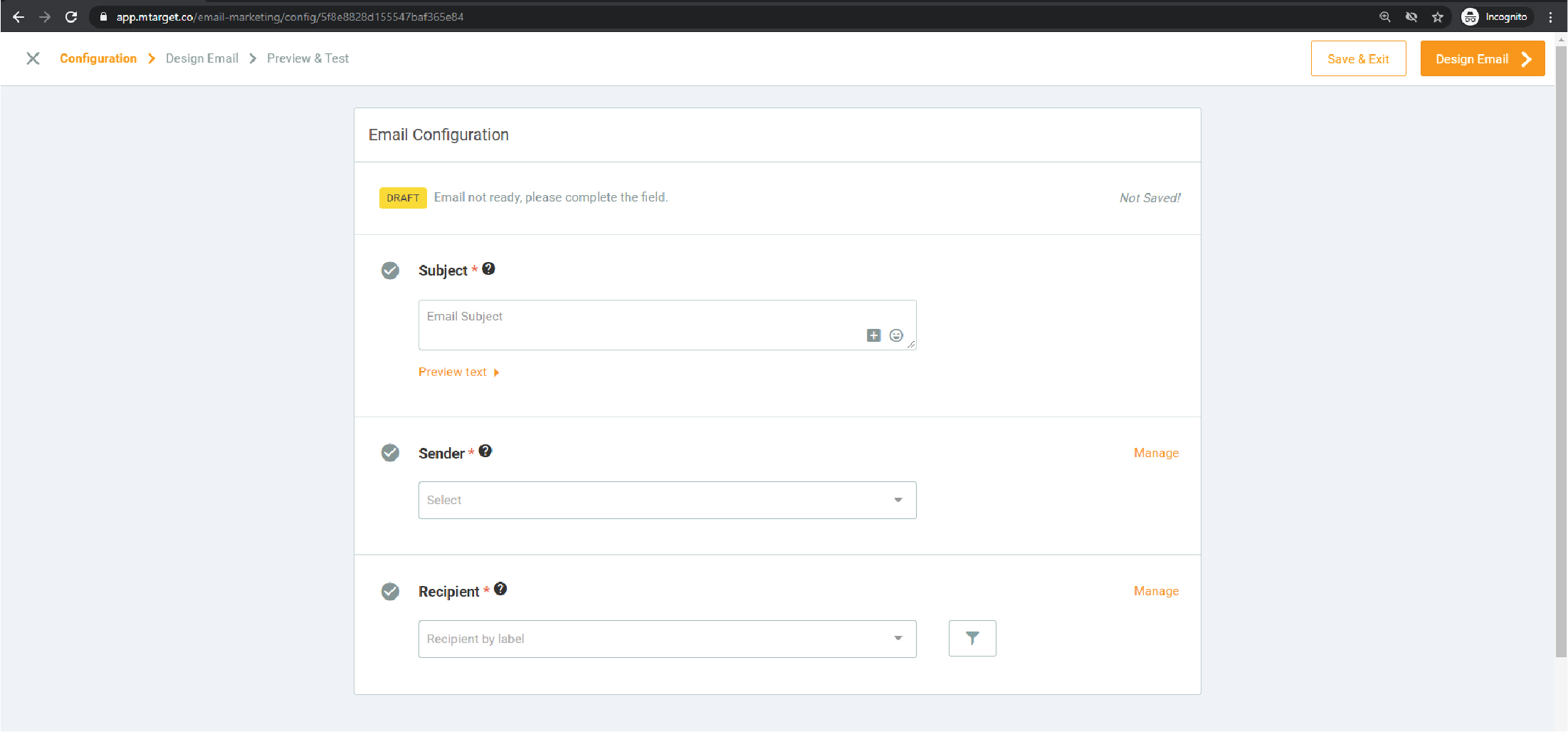Open the Subject help tooltip icon
This screenshot has width=1568, height=732.
(x=488, y=268)
